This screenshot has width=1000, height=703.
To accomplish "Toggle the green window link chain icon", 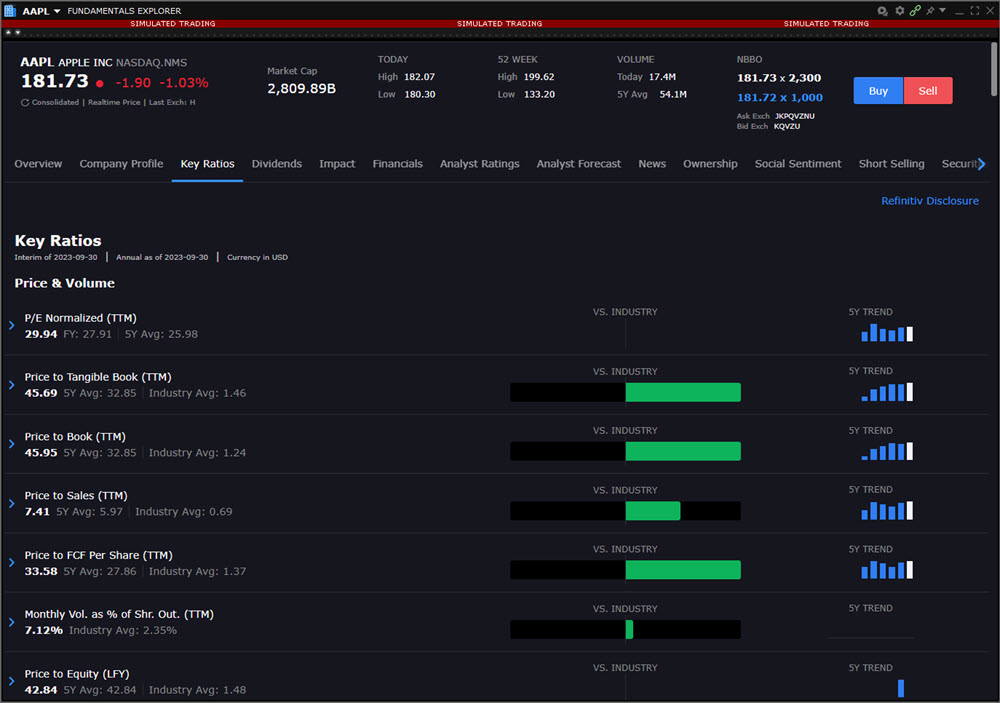I will (x=915, y=11).
